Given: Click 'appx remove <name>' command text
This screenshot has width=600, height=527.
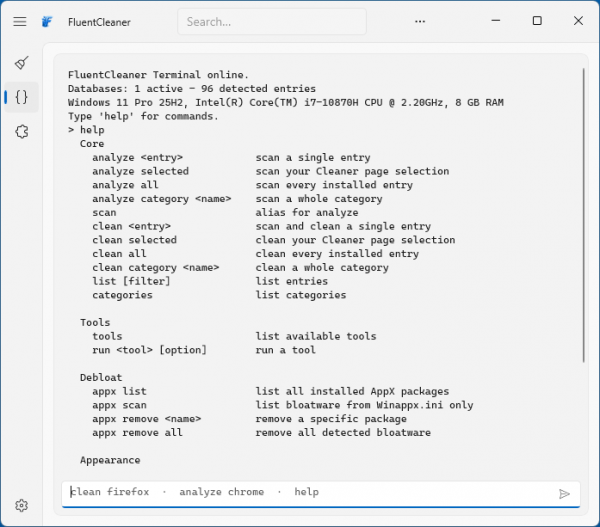Looking at the screenshot, I should [146, 419].
